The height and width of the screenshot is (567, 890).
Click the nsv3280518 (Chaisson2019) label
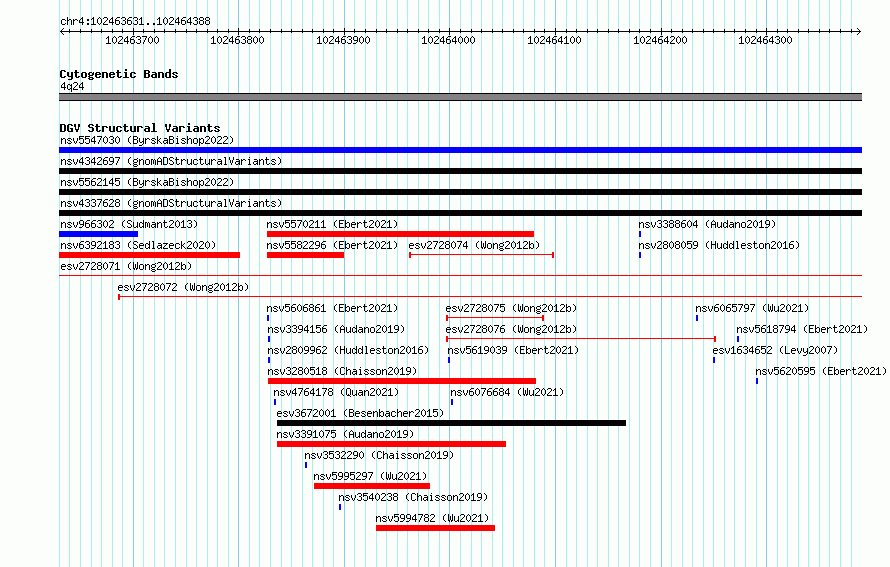point(342,371)
